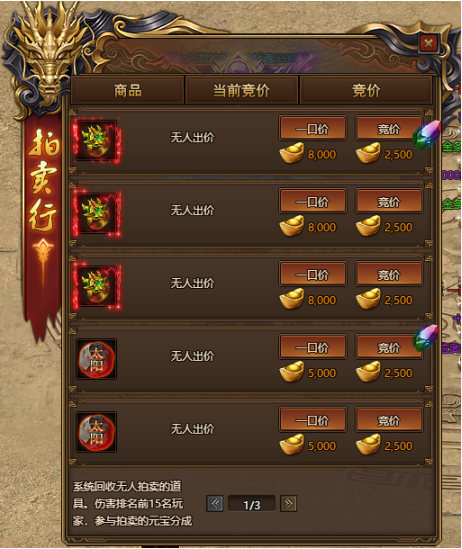Click the gold ingot next to the first 8,000 price
Image resolution: width=462 pixels, height=549 pixels.
pos(291,153)
